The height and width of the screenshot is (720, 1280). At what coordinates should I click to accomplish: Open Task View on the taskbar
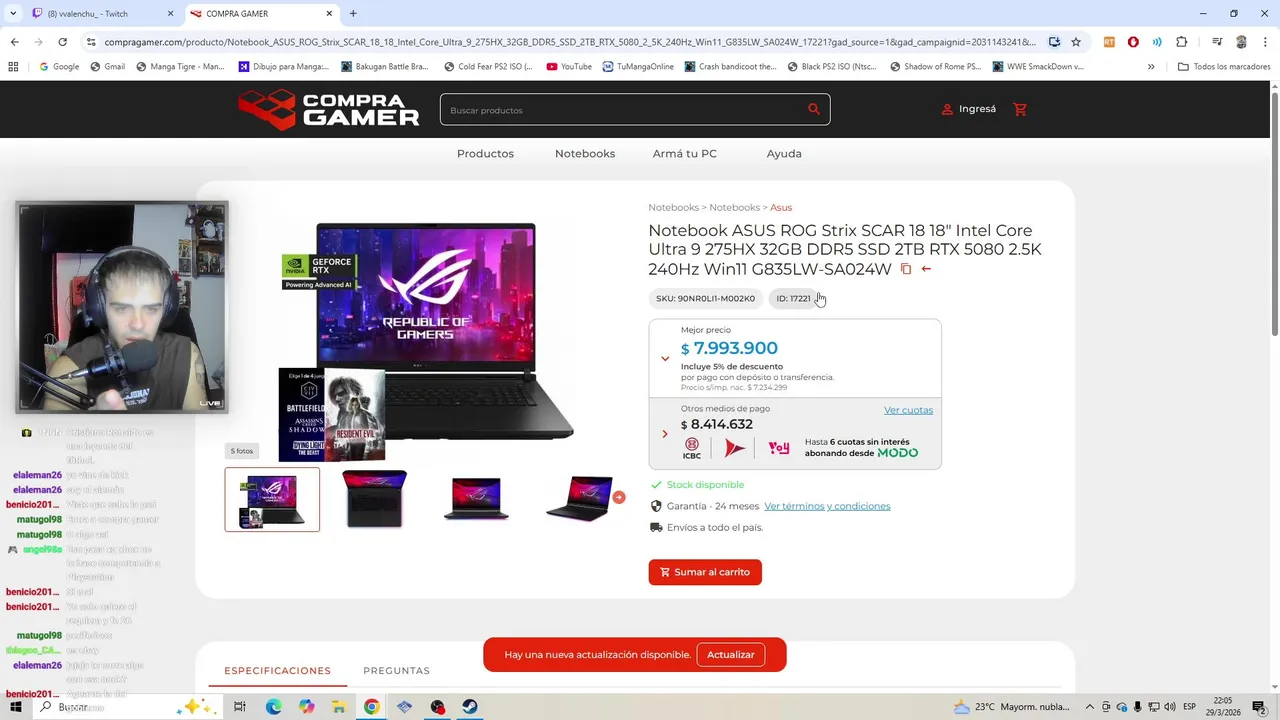tap(240, 707)
